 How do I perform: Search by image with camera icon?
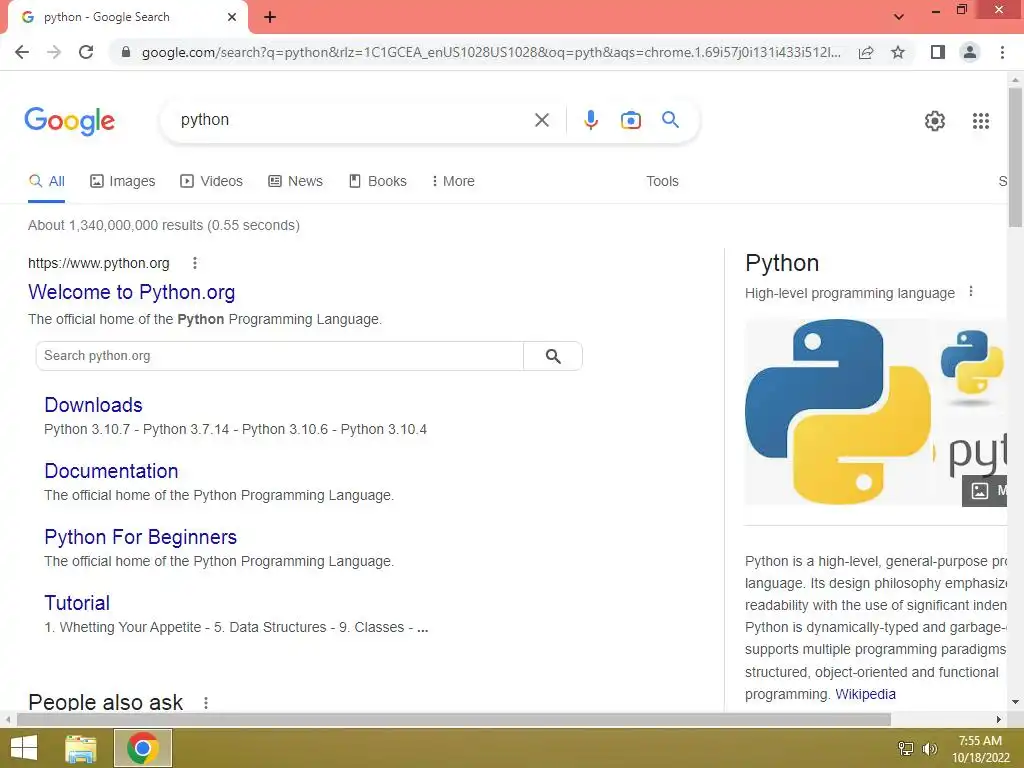631,120
